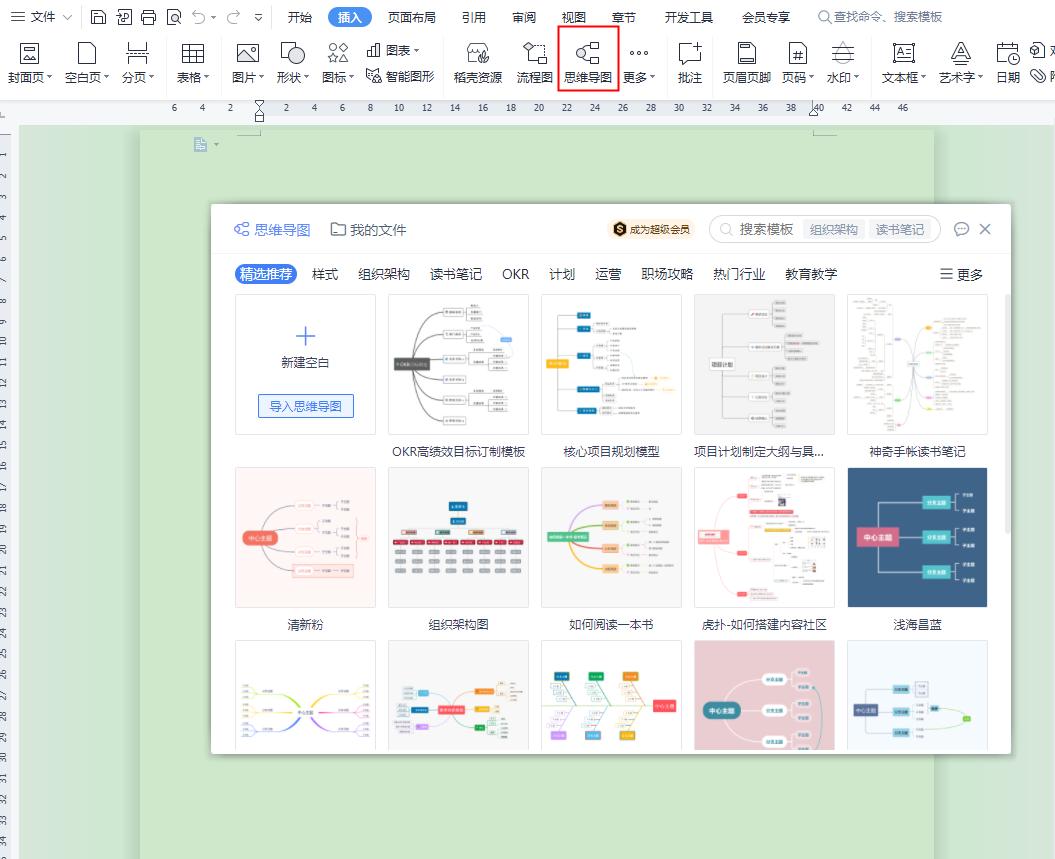Open the 文件 menu chevron
This screenshot has width=1055, height=859.
[67, 16]
